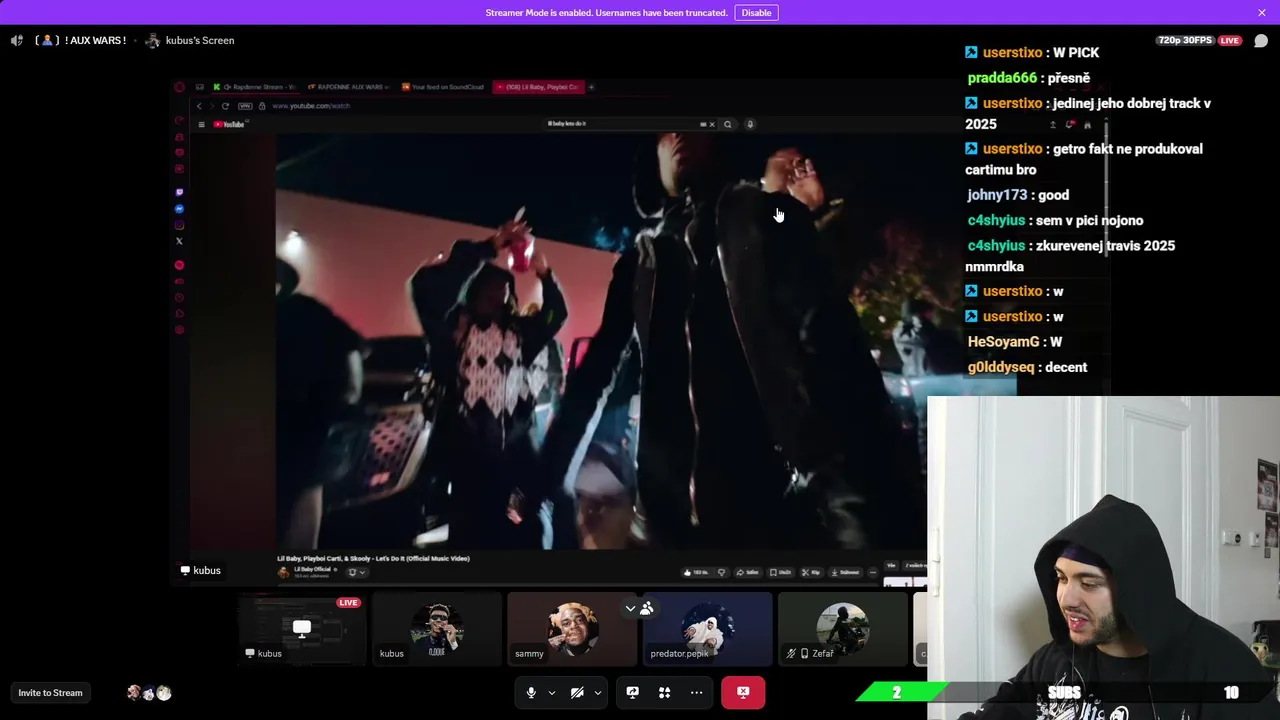Viewport: 1280px width, 720px height.
Task: Click the show members icon above tiles
Action: pos(647,608)
